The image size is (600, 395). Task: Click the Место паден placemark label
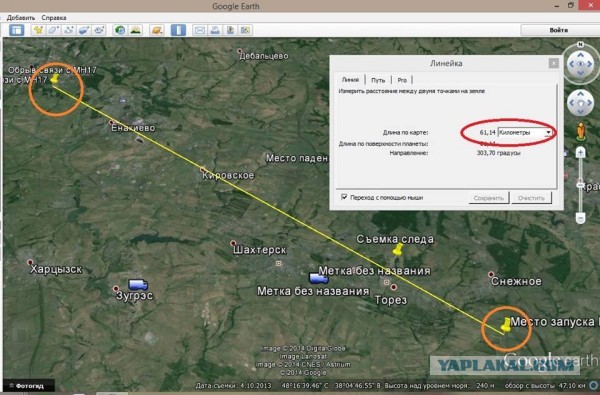(297, 158)
